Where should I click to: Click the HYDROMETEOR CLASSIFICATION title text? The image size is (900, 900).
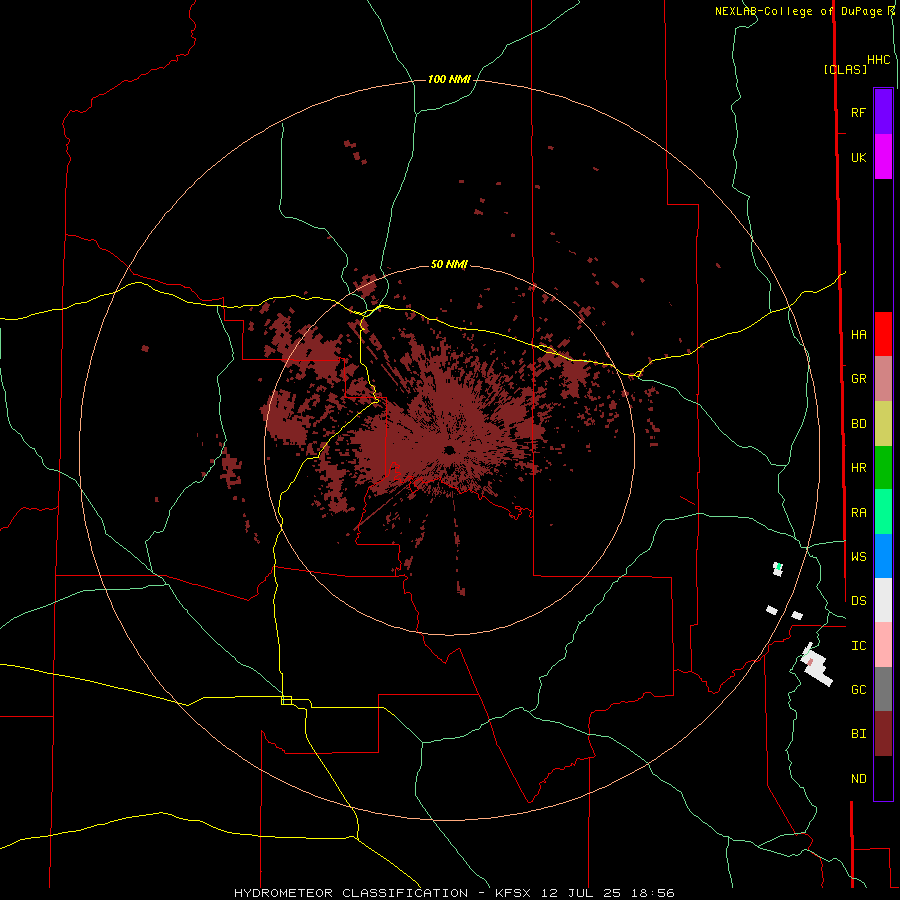pos(351,893)
